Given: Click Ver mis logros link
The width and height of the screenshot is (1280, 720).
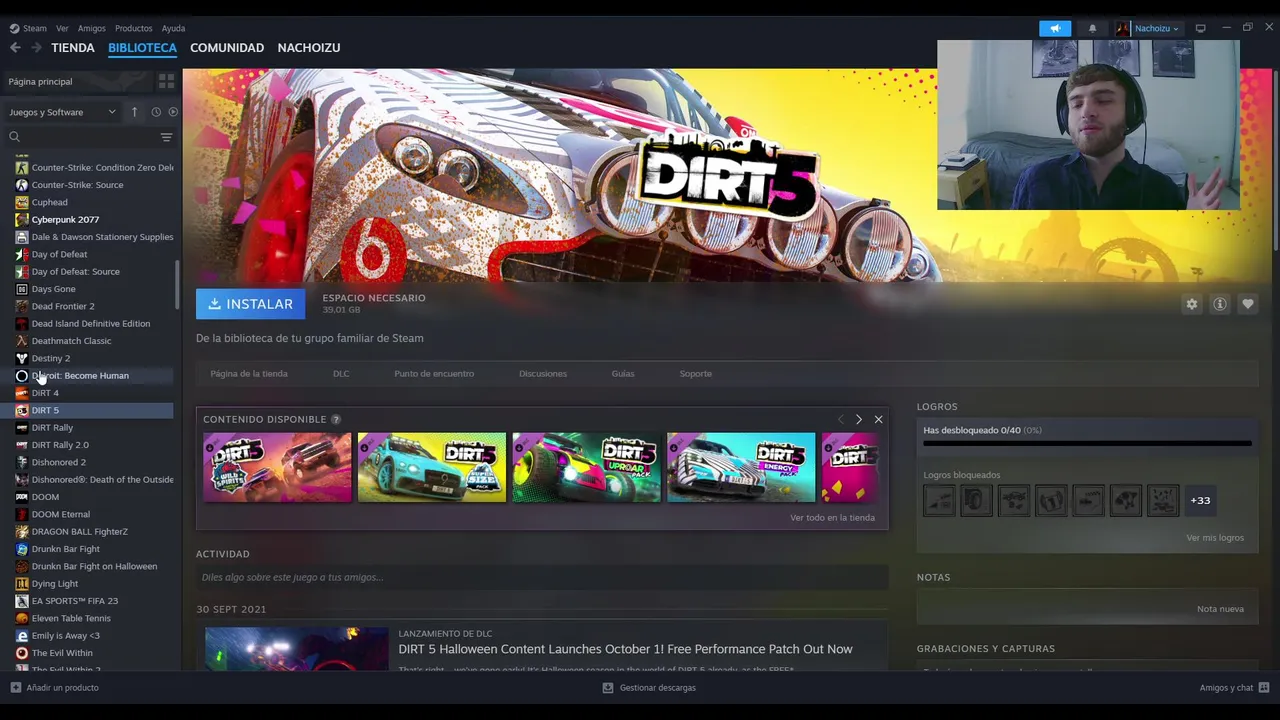Looking at the screenshot, I should [1215, 538].
